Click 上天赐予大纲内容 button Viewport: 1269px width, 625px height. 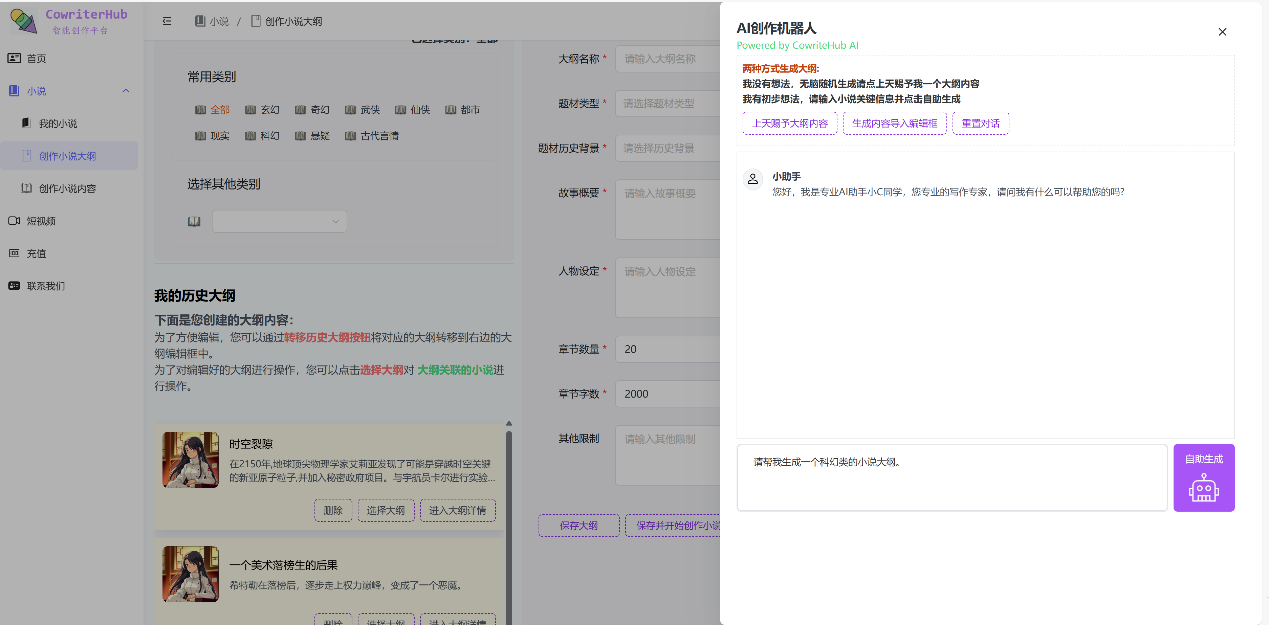coord(790,123)
